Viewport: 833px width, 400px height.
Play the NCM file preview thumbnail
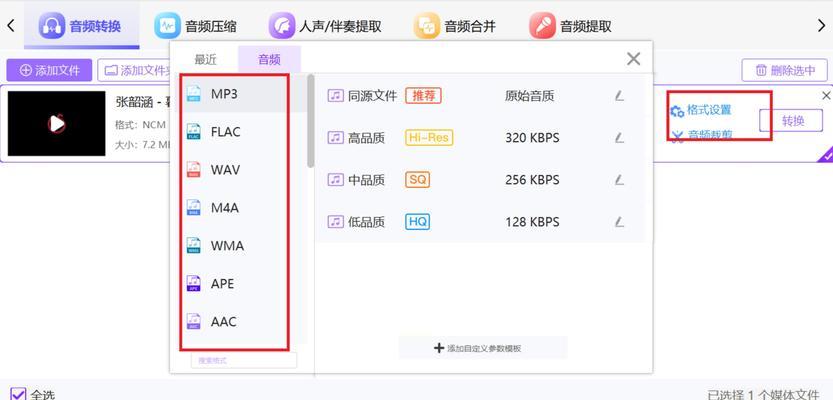coord(56,123)
